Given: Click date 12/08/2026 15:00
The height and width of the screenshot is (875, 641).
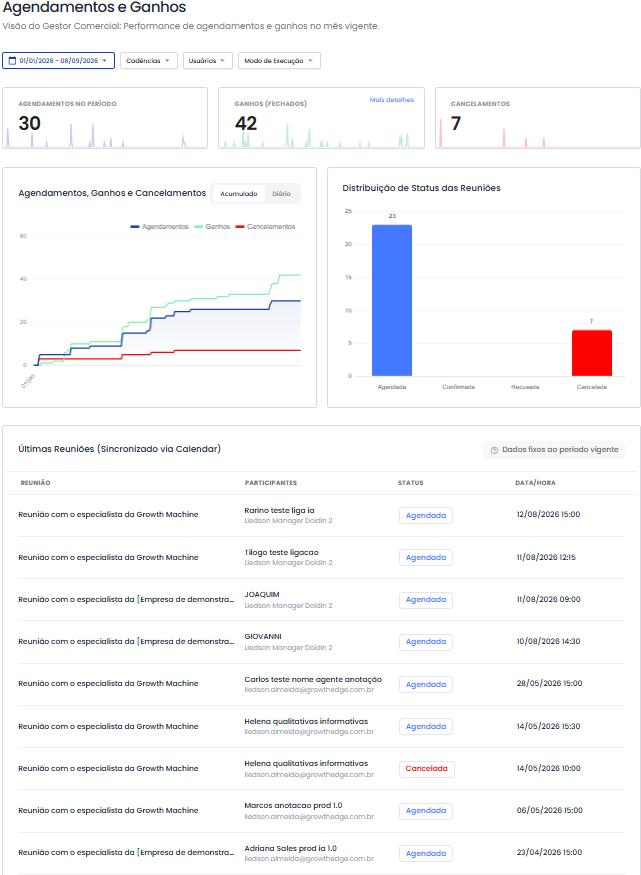Looking at the screenshot, I should 548,515.
